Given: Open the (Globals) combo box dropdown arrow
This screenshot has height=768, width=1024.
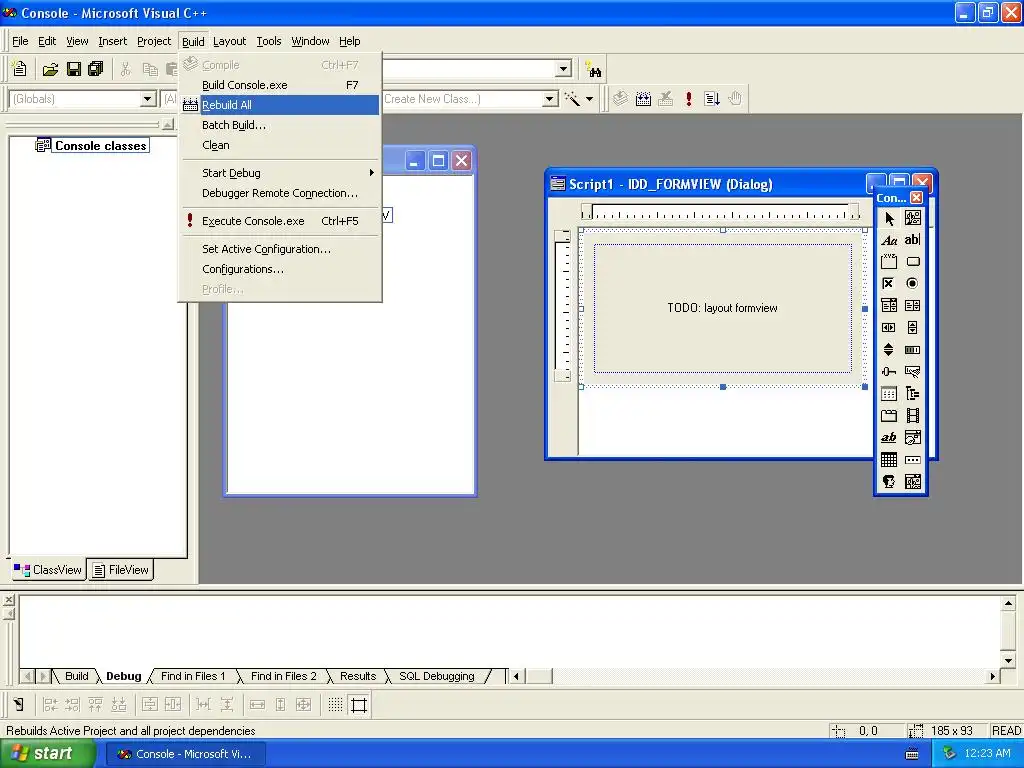Looking at the screenshot, I should tap(148, 99).
